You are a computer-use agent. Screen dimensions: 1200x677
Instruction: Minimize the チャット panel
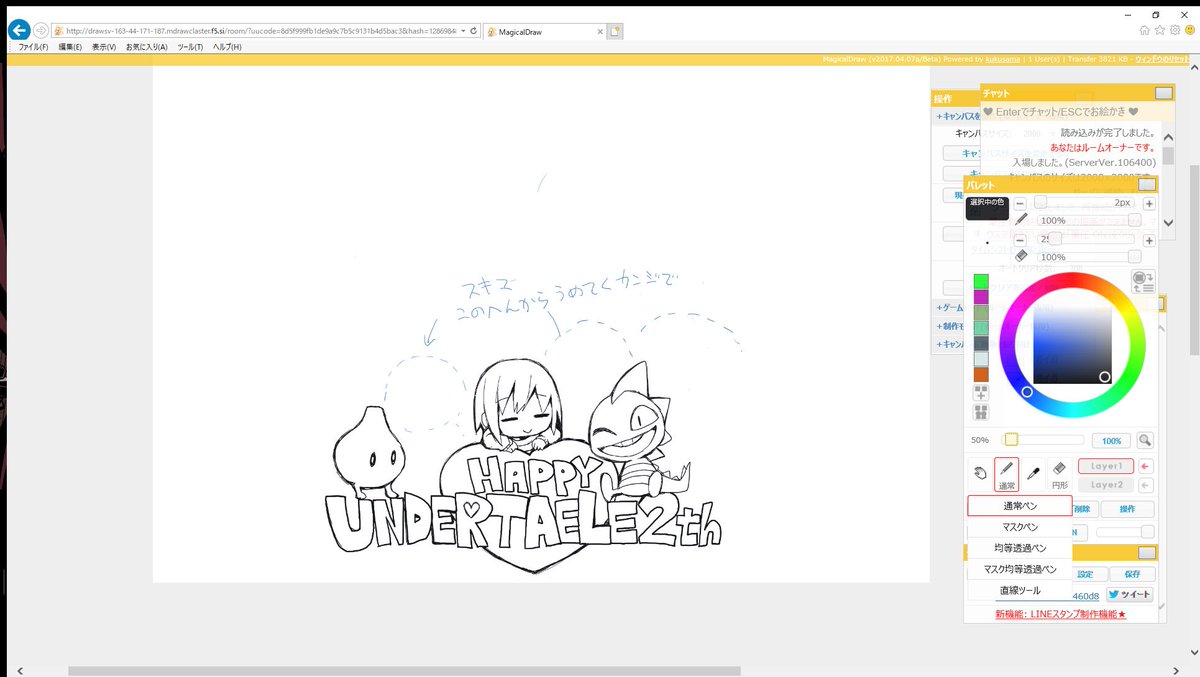click(1163, 93)
